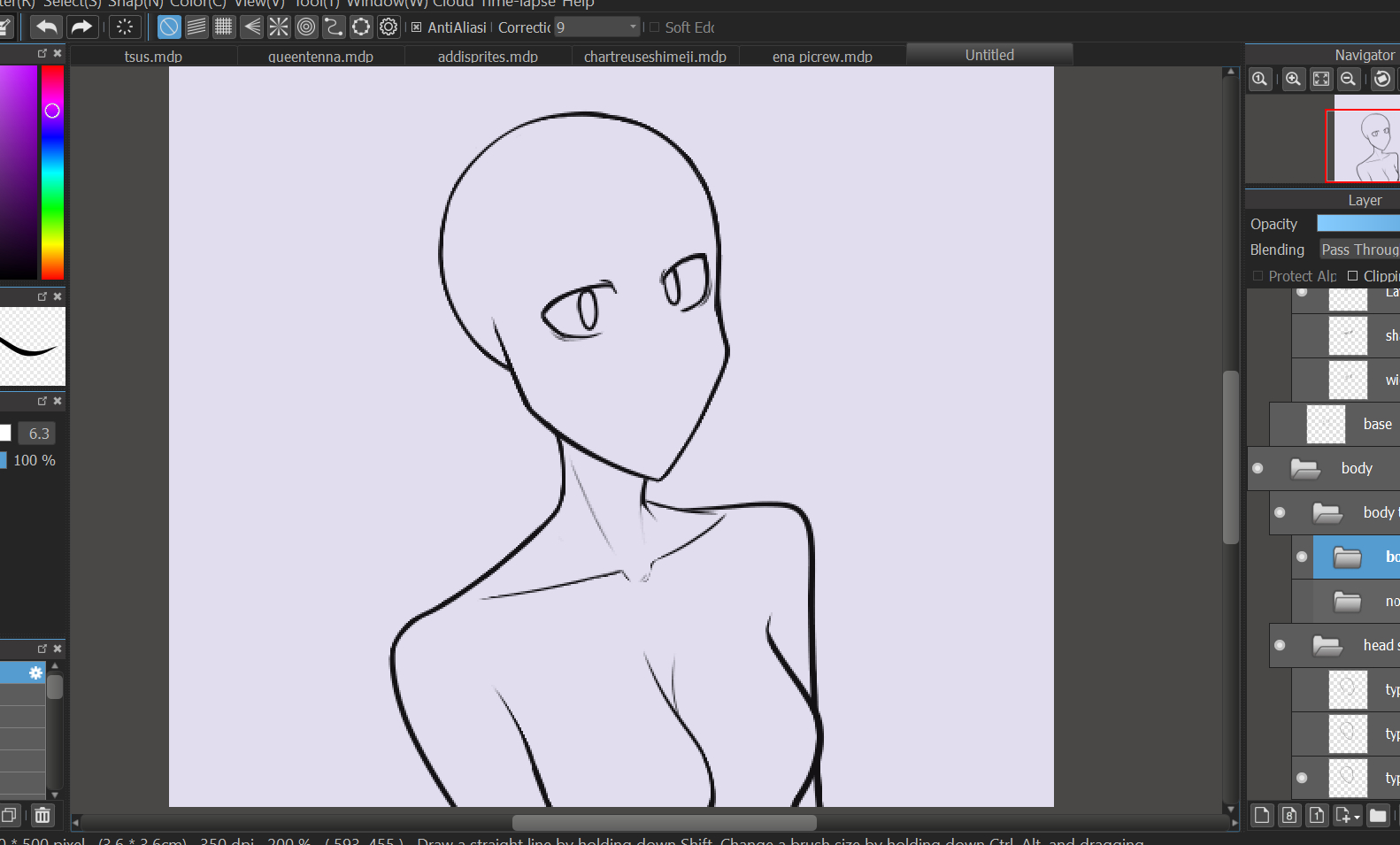1400x845 pixels.
Task: Click the zoom in magnifier in Navigator
Action: click(x=1293, y=80)
